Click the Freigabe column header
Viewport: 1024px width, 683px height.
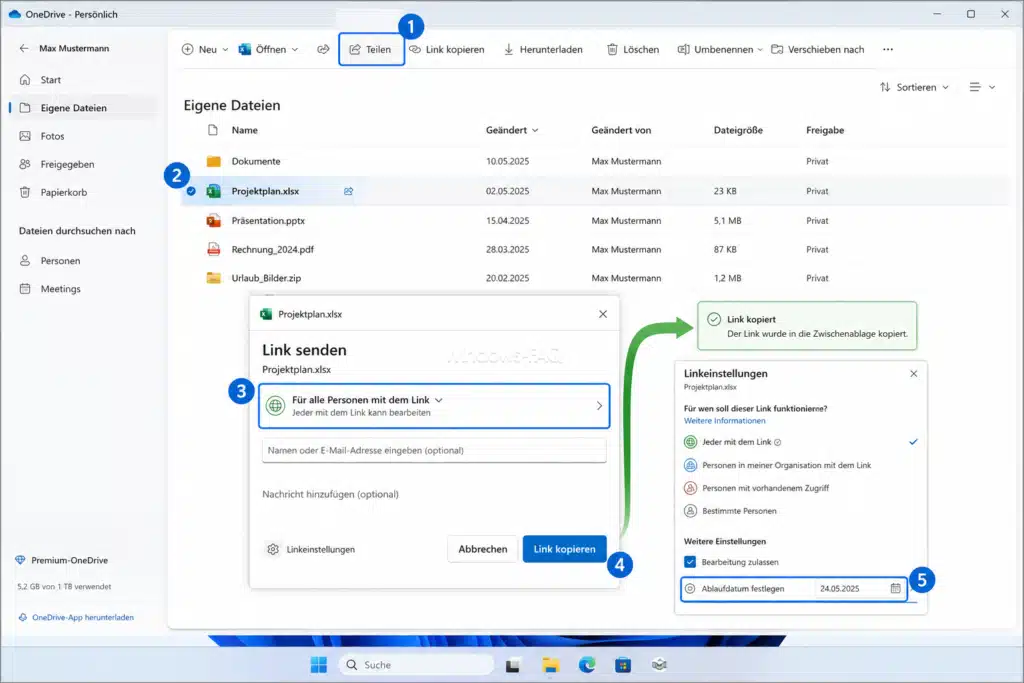click(825, 130)
